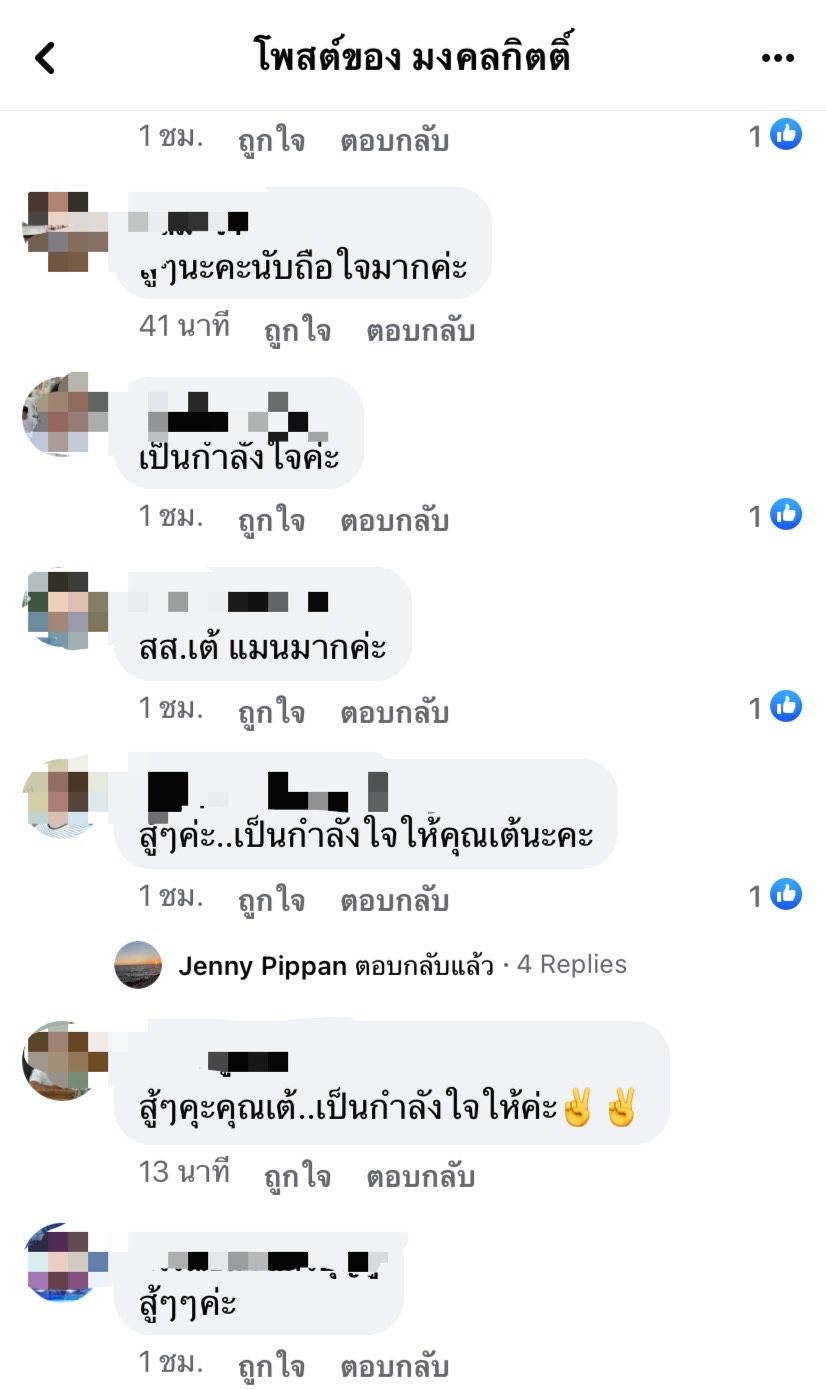Tap like reaction icon on สส.เต้ แมนมากค่ะ comment
The width and height of the screenshot is (826, 1390).
(x=786, y=707)
